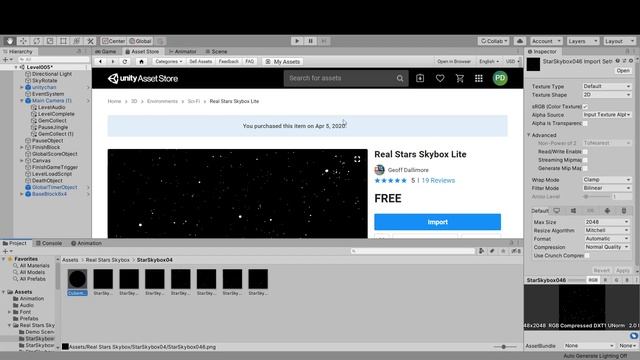Open My Assets page
The height and width of the screenshot is (360, 640).
(282, 62)
